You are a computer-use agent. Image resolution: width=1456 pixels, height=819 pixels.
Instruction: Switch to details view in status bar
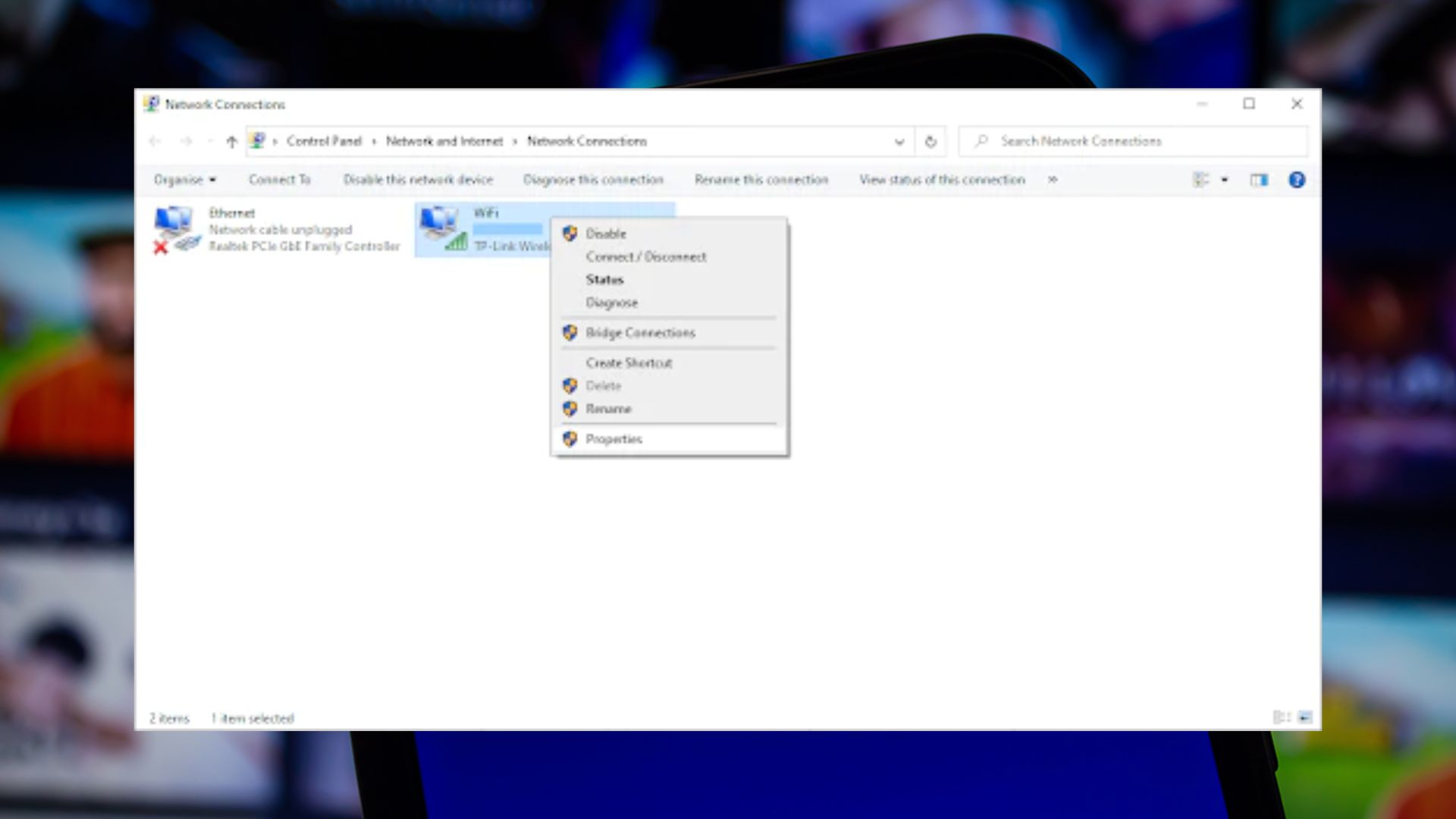(x=1282, y=717)
